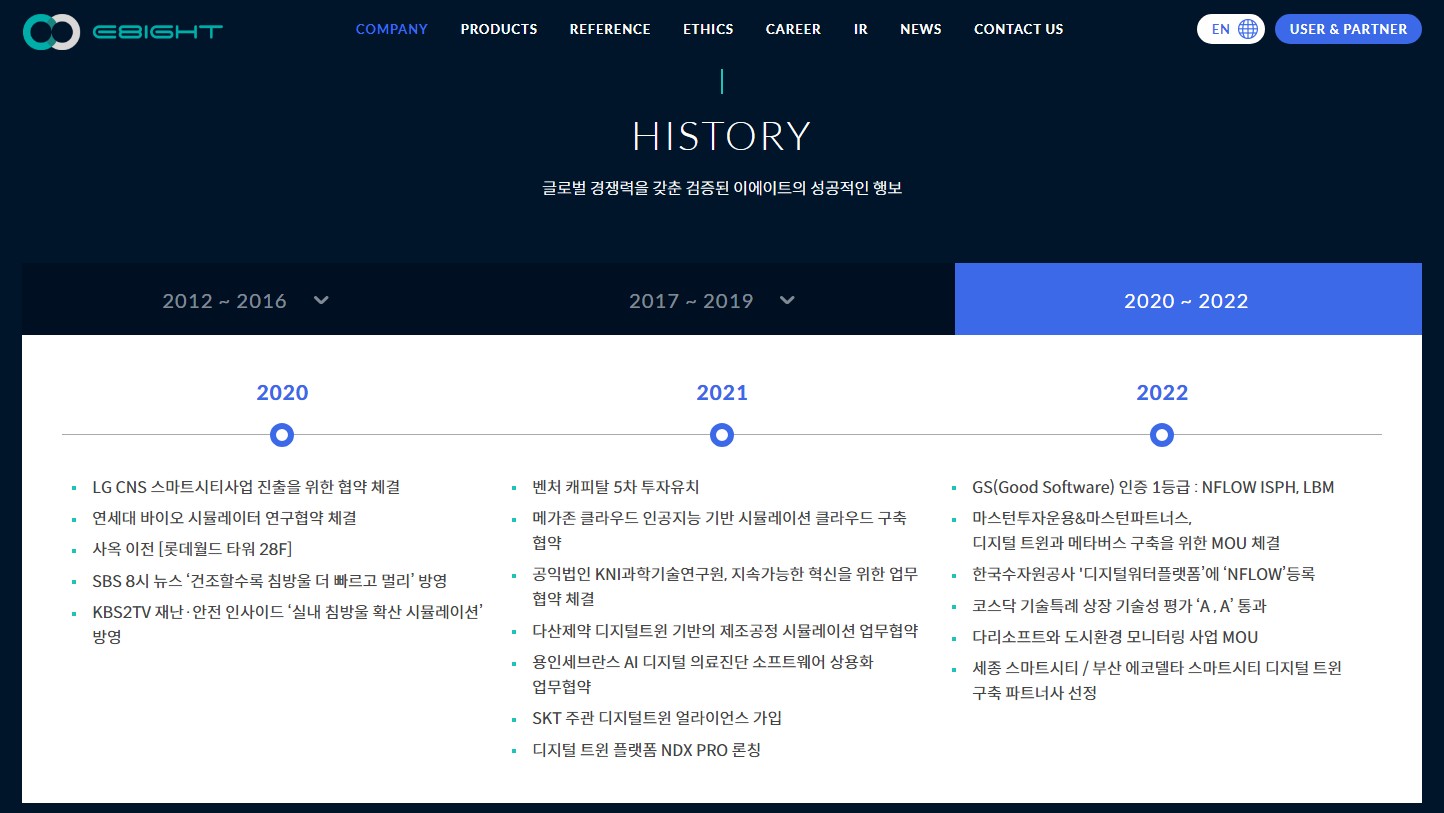The image size is (1444, 813).
Task: Click the 마스턴투자운용&마스턴파트너스 MOU entry
Action: (1126, 530)
